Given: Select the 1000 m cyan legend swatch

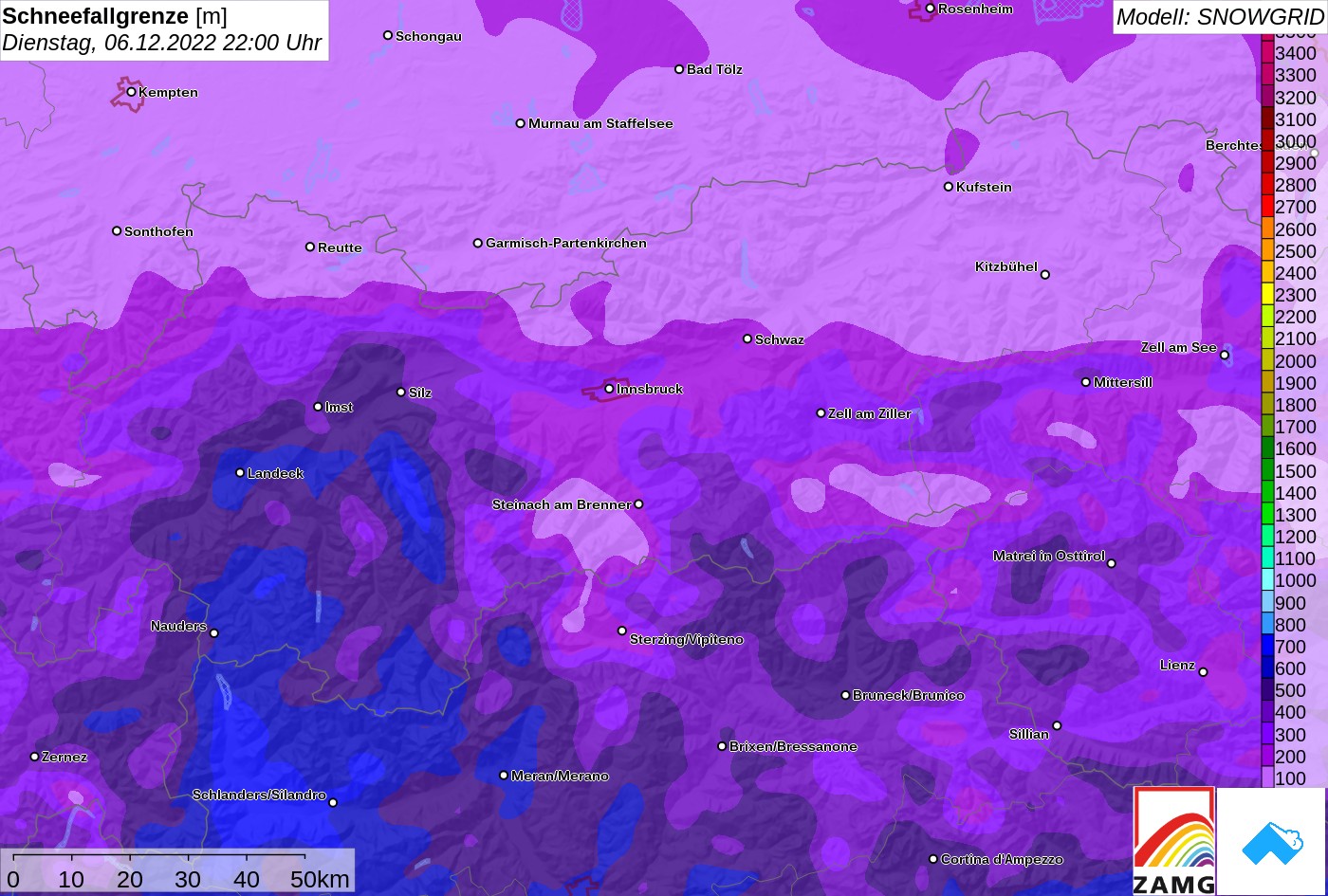Looking at the screenshot, I should (1267, 580).
